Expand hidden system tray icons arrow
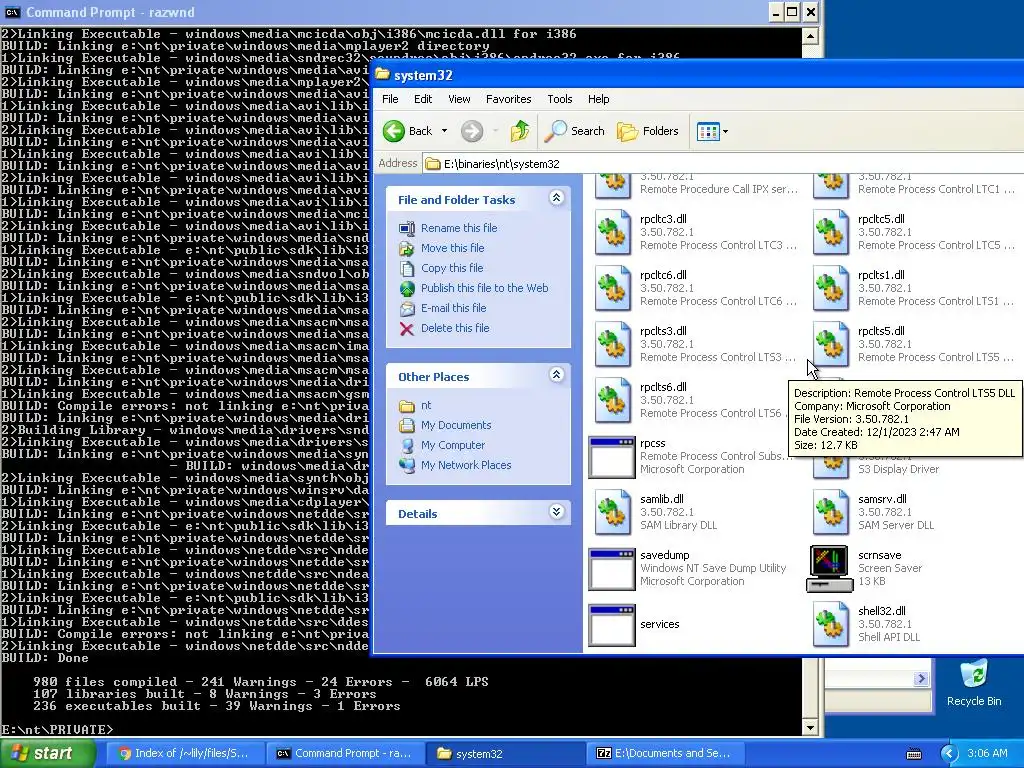The image size is (1024, 768). click(949, 754)
